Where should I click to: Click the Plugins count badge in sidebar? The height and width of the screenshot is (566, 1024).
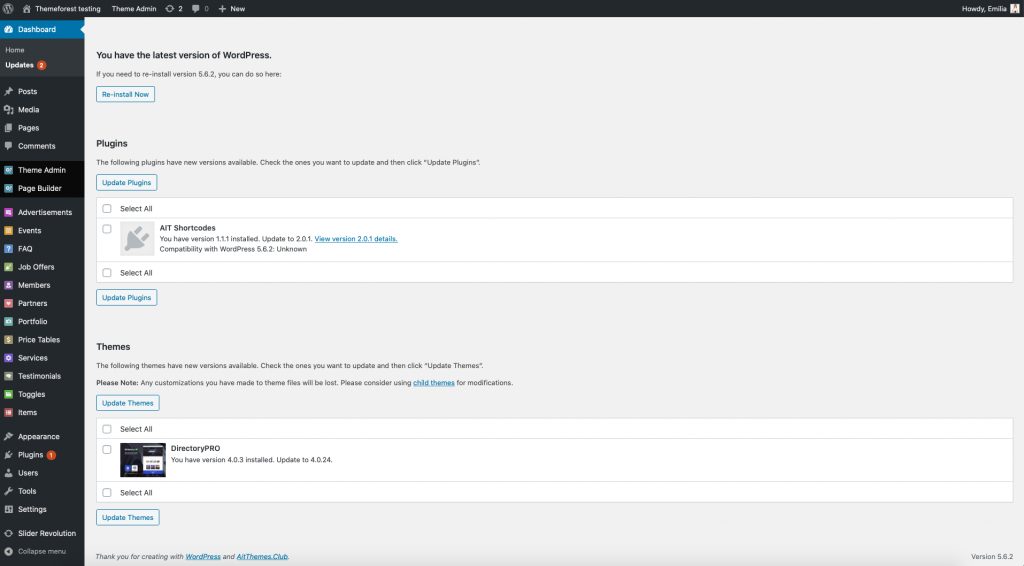[x=51, y=455]
